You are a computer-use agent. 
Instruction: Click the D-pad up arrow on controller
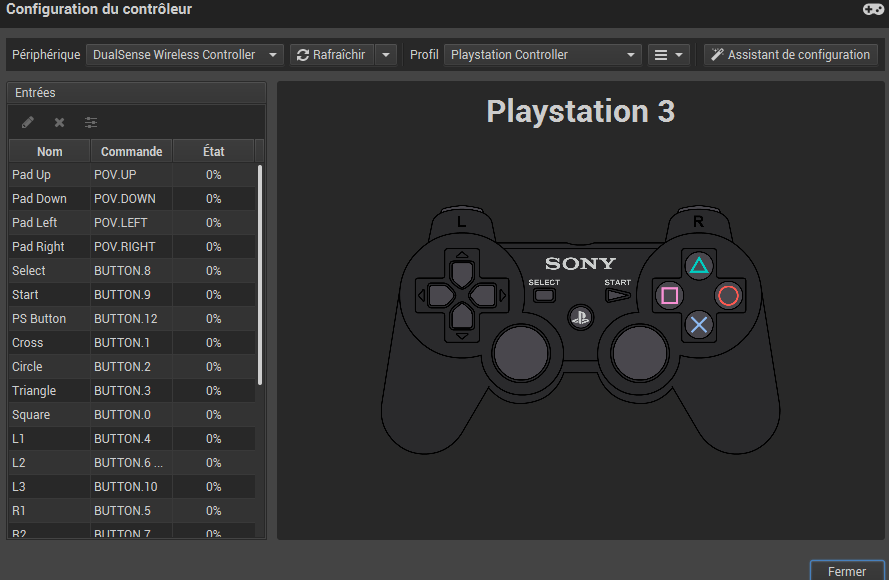point(462,274)
